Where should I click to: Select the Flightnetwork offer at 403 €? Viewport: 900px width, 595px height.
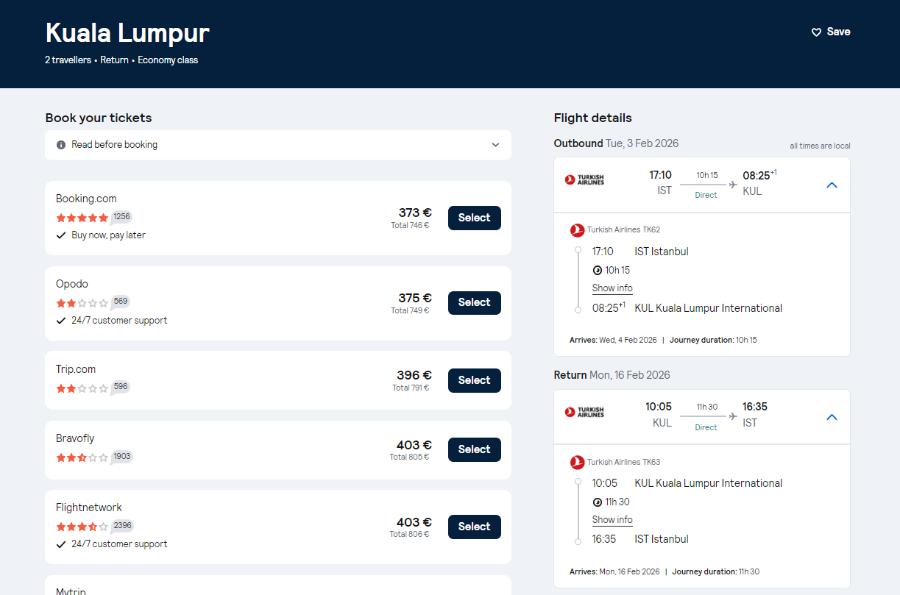[x=474, y=527]
